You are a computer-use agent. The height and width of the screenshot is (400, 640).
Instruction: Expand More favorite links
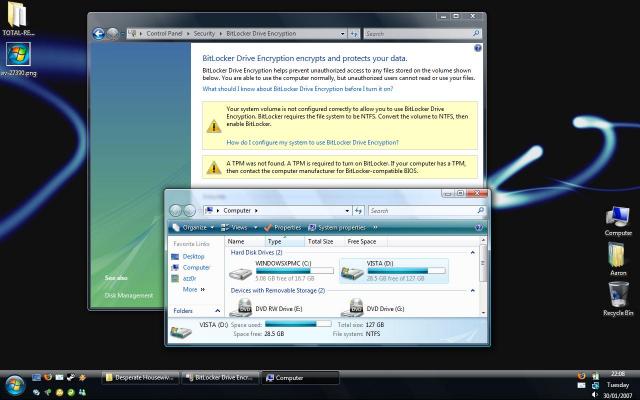pyautogui.click(x=194, y=289)
